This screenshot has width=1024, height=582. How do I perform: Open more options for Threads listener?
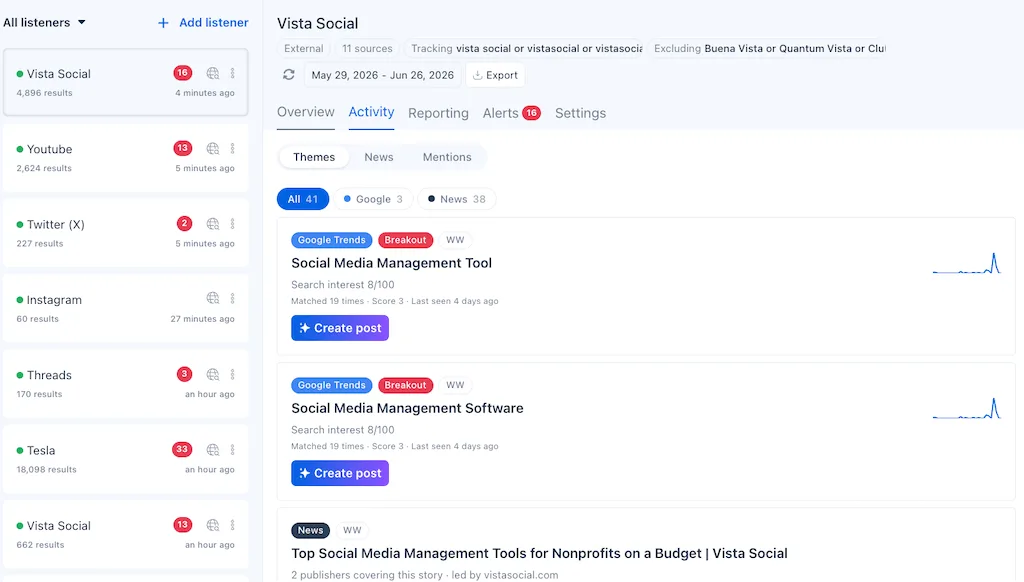pos(232,374)
